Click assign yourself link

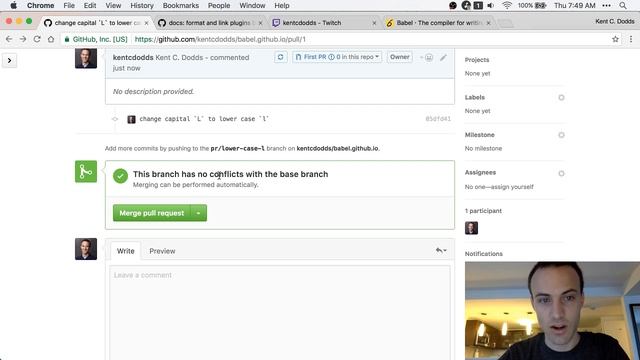pyautogui.click(x=513, y=187)
